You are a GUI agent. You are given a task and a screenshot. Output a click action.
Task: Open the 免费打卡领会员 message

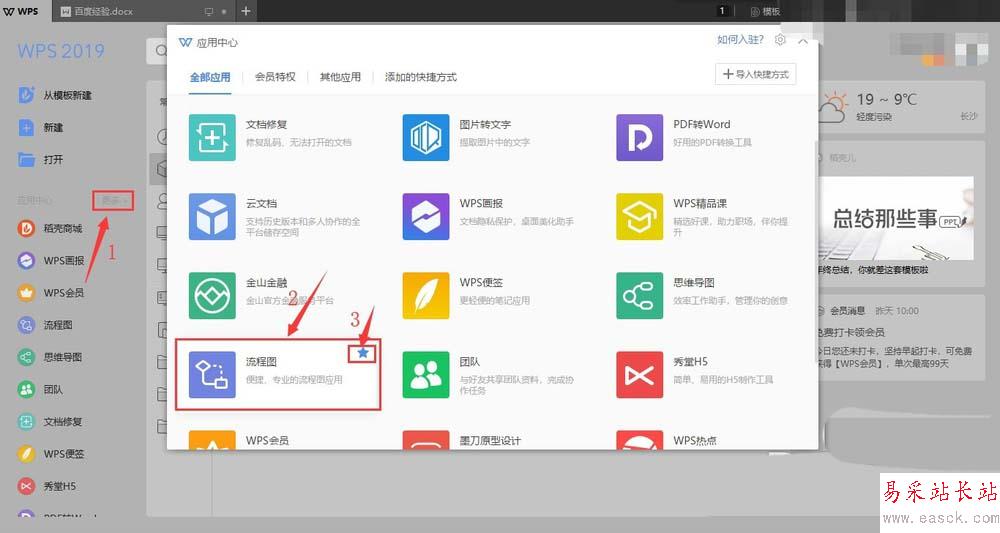(x=851, y=332)
